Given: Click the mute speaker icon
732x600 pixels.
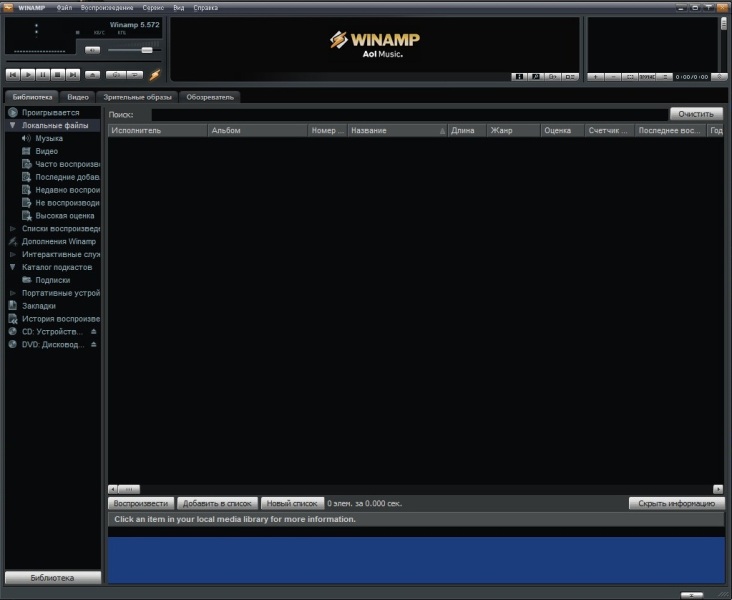Looking at the screenshot, I should 92,49.
